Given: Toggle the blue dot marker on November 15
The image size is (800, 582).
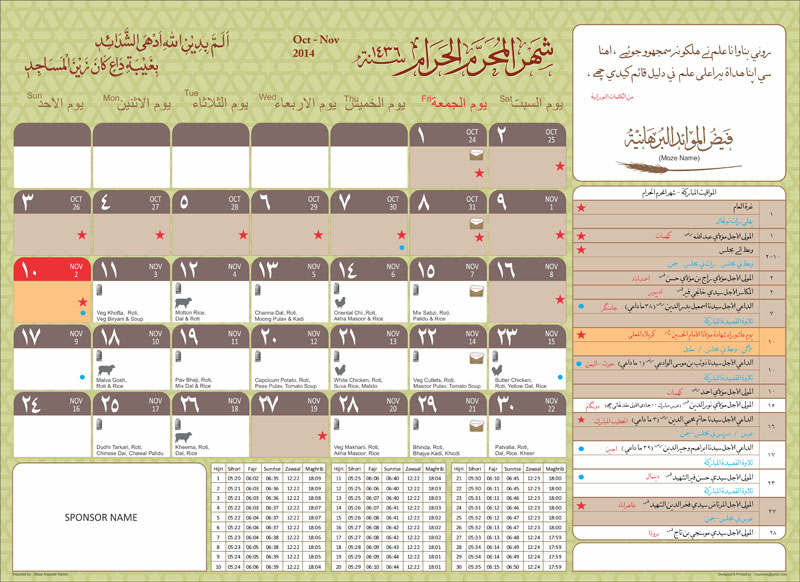Looking at the screenshot, I should click(x=560, y=377).
